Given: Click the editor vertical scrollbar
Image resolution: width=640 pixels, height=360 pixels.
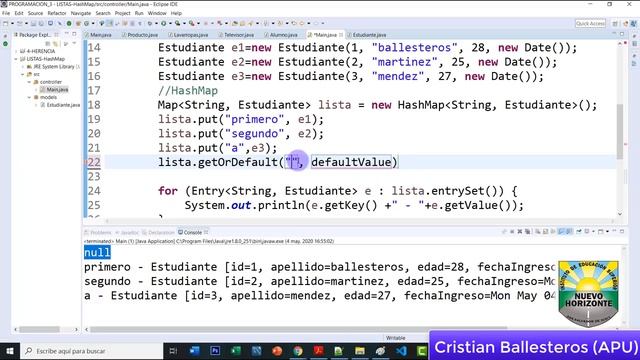Looking at the screenshot, I should [x=620, y=131].
